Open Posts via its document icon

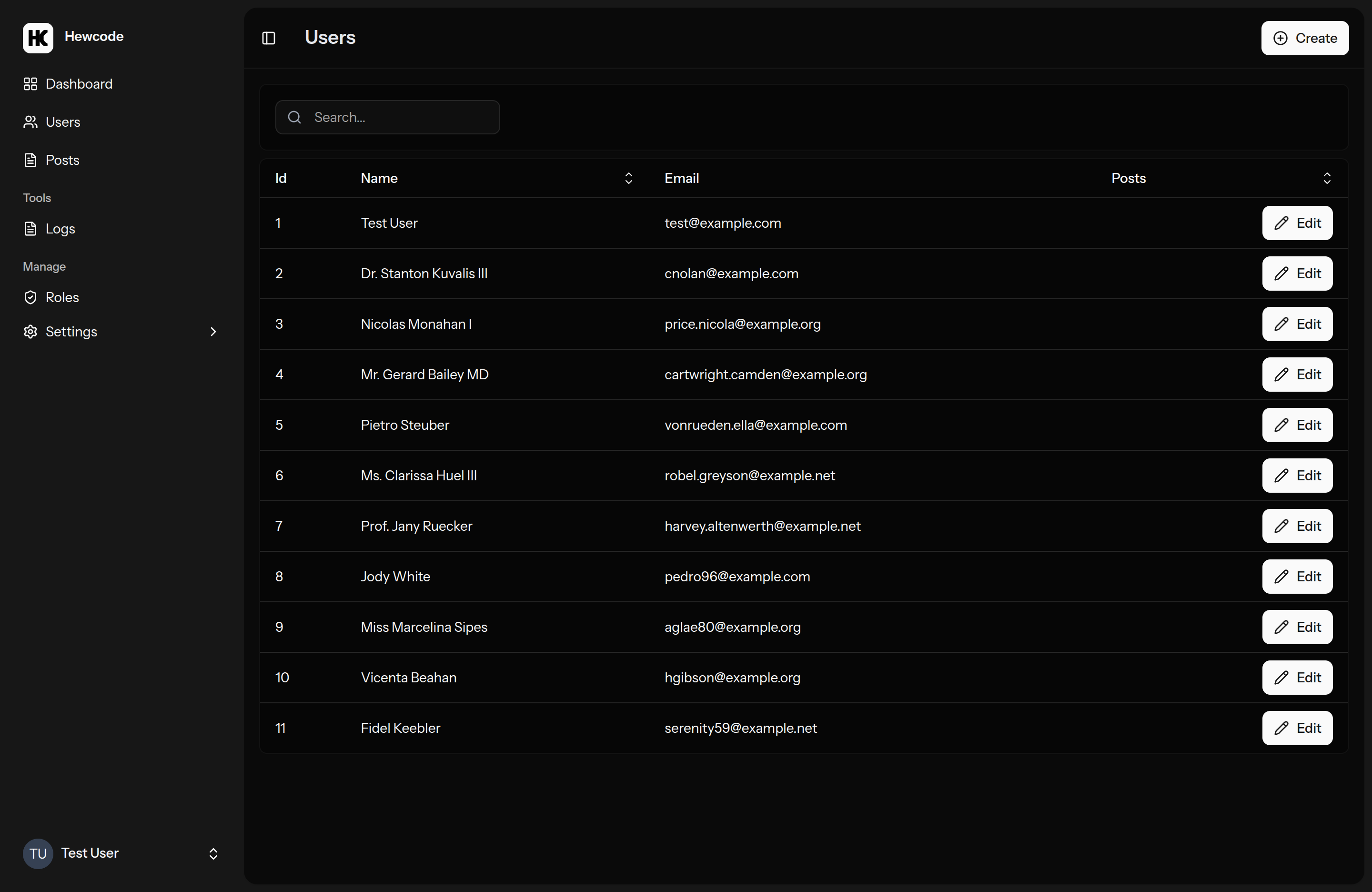tap(30, 160)
